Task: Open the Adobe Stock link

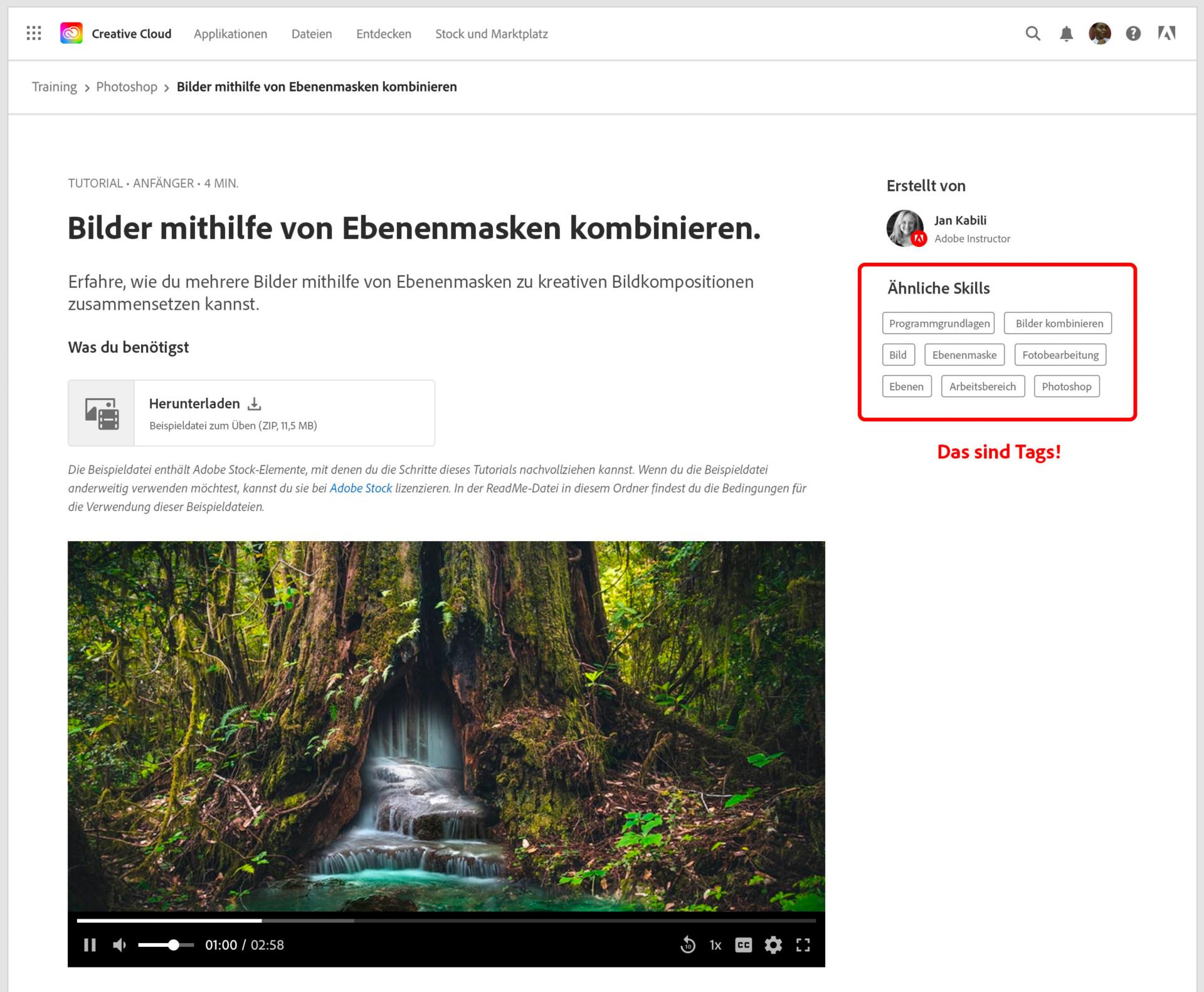Action: click(361, 488)
